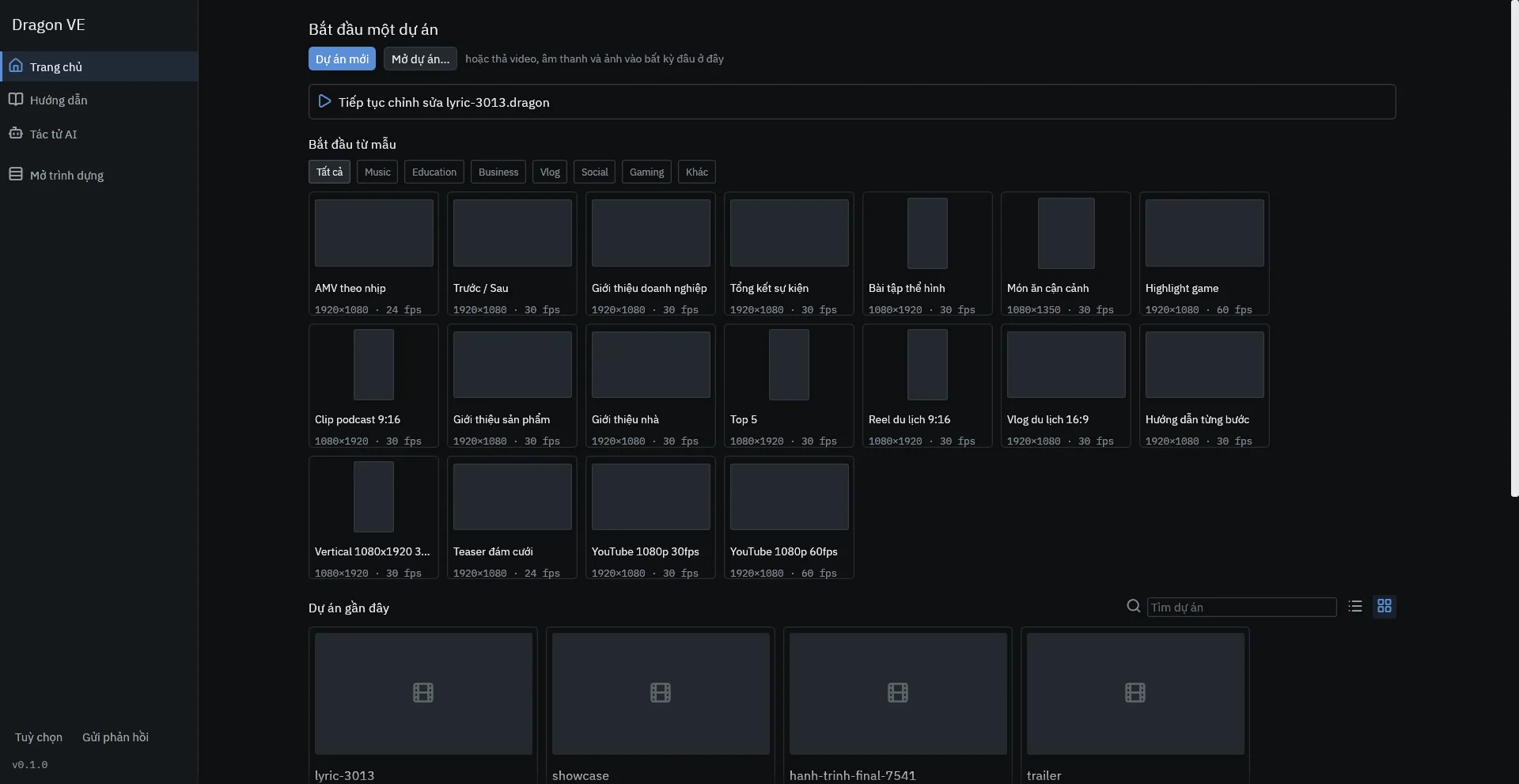Click the Dự án mới button
Viewport: 1519px width, 784px height.
(x=342, y=59)
